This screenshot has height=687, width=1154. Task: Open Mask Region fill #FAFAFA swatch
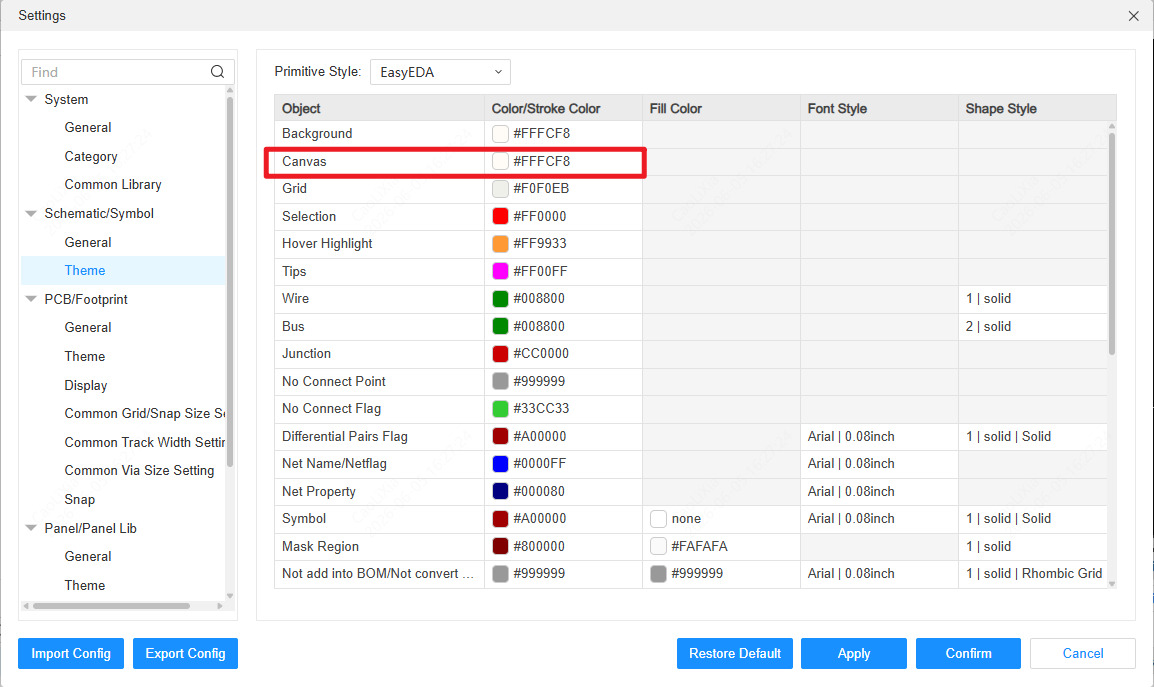pyautogui.click(x=659, y=546)
